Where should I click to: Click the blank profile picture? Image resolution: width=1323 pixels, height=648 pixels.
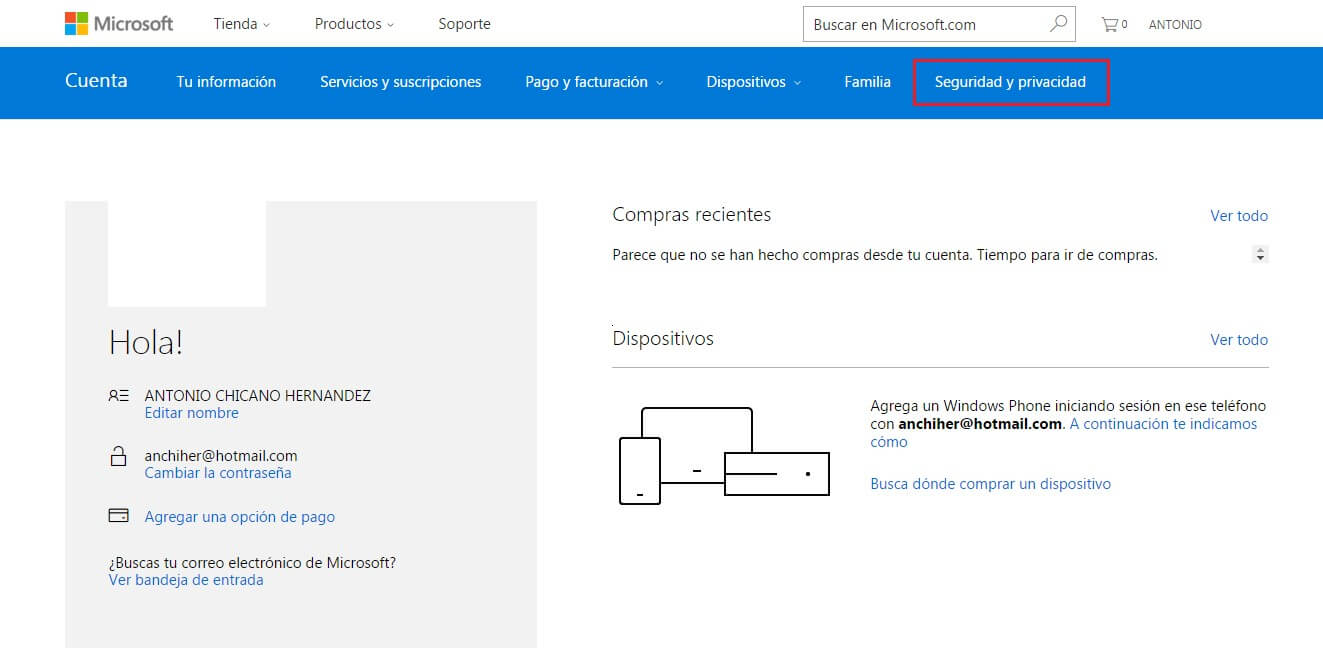tap(187, 253)
